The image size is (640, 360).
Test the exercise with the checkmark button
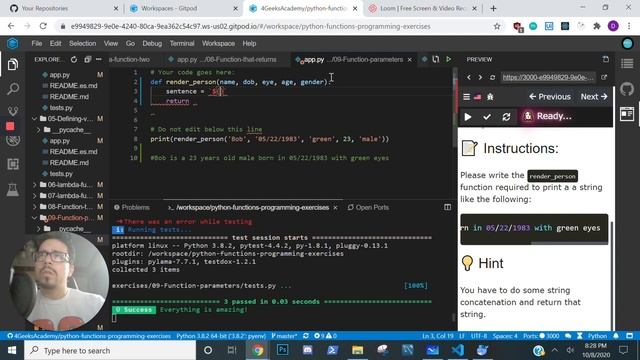pos(487,117)
